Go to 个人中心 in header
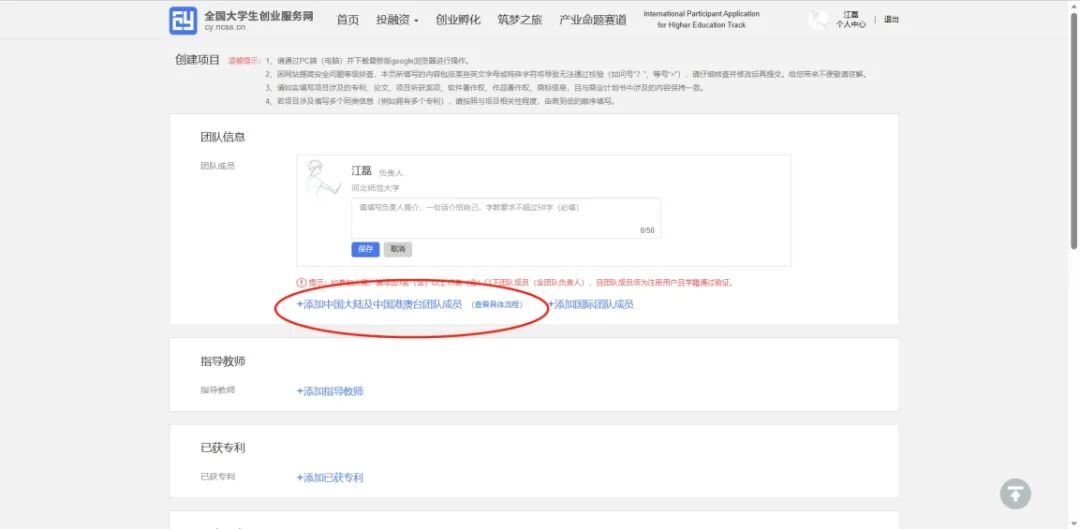Image resolution: width=1080 pixels, height=529 pixels. click(851, 24)
